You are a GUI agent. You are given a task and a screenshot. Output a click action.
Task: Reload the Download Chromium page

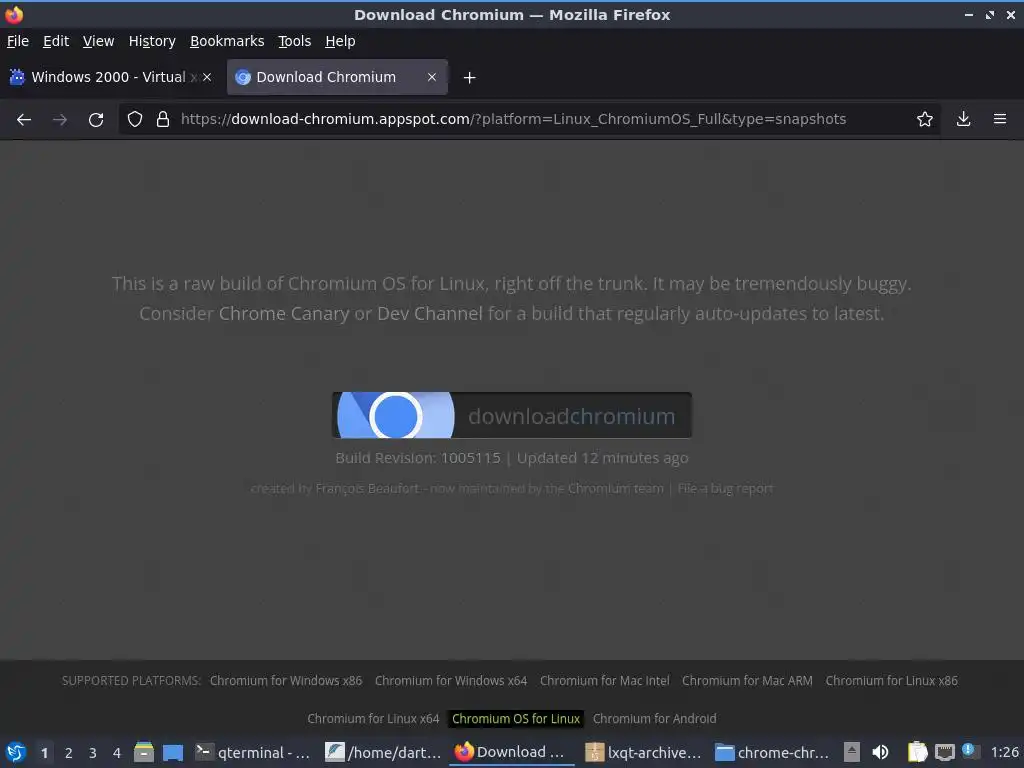[x=96, y=120]
